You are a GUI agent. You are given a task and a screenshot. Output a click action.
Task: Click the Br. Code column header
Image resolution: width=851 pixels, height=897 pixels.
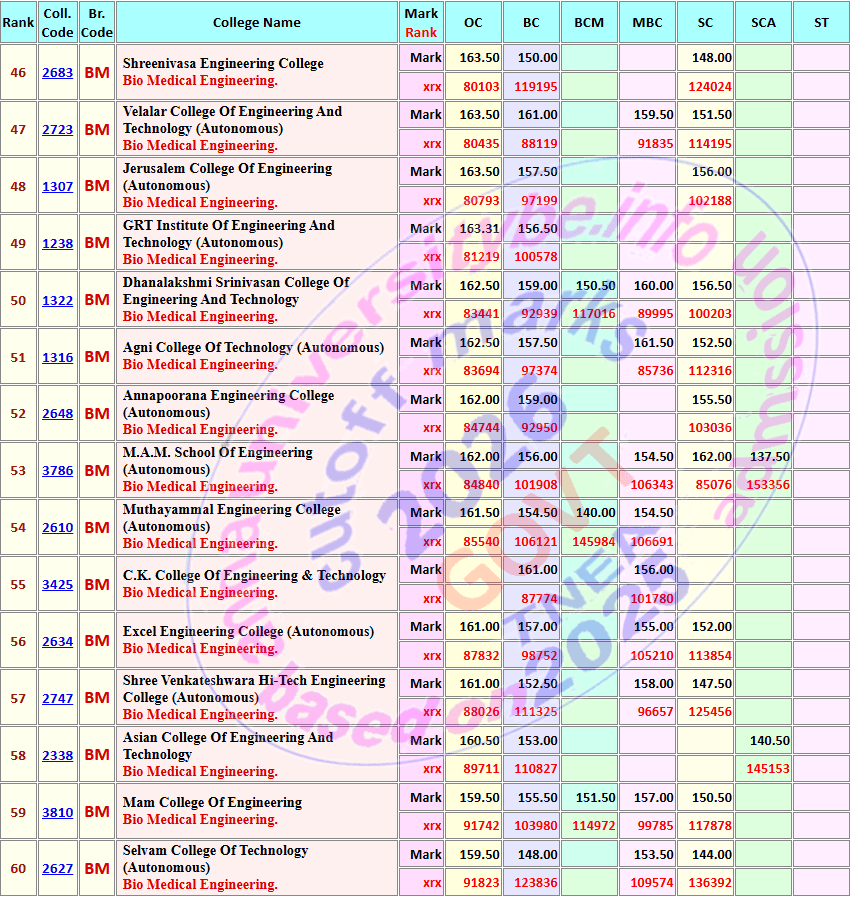[x=97, y=22]
